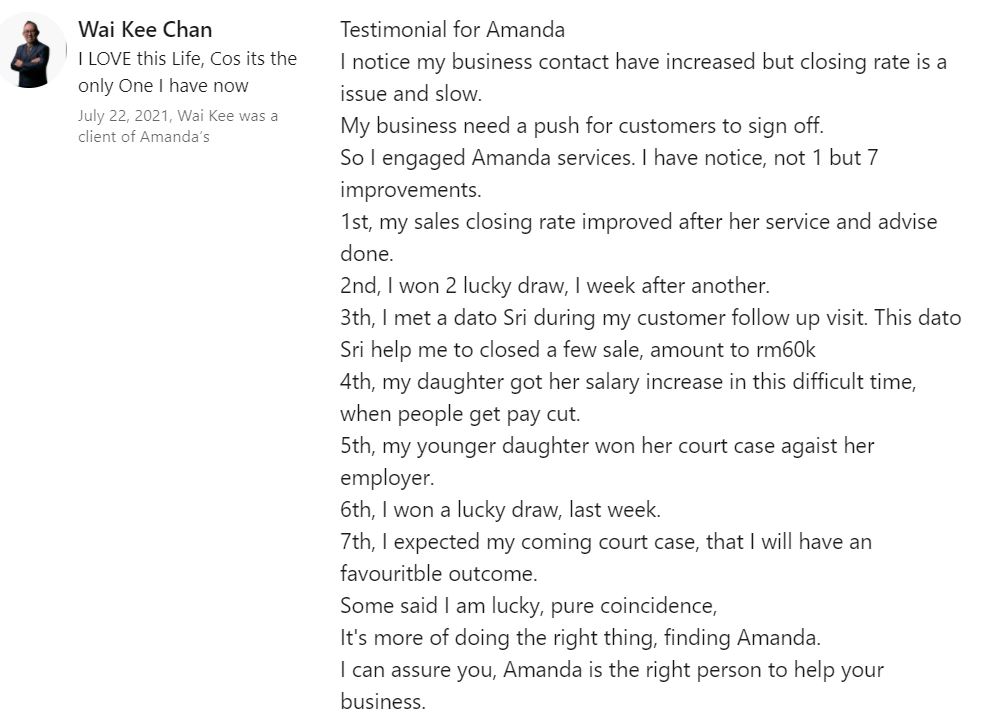This screenshot has width=985, height=728.
Task: Click the 'So I engaged Amanda services' line
Action: [609, 157]
